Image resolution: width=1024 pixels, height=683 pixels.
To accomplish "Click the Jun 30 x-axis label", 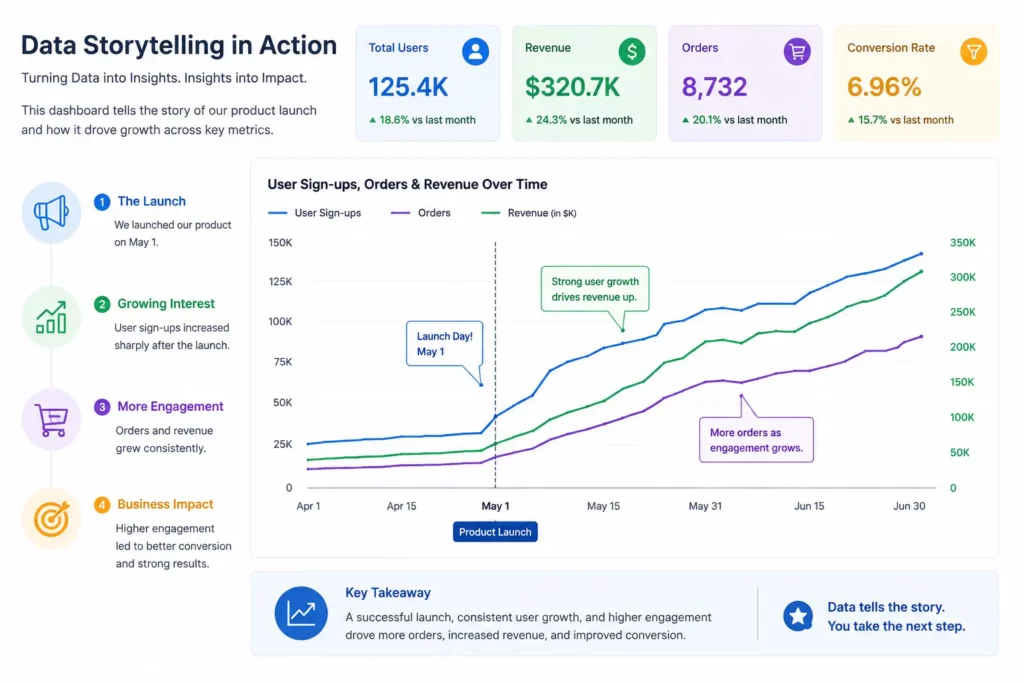I will coord(909,506).
